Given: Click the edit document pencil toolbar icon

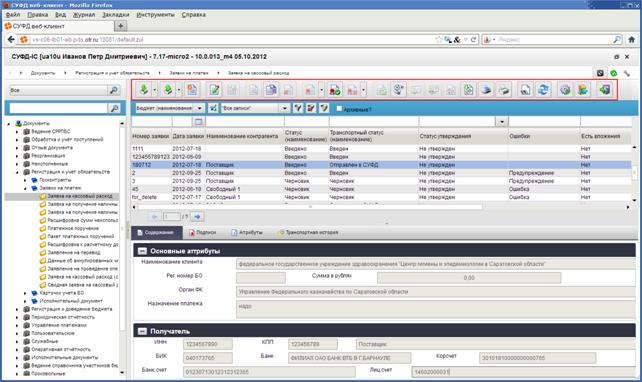Looking at the screenshot, I should [214, 90].
